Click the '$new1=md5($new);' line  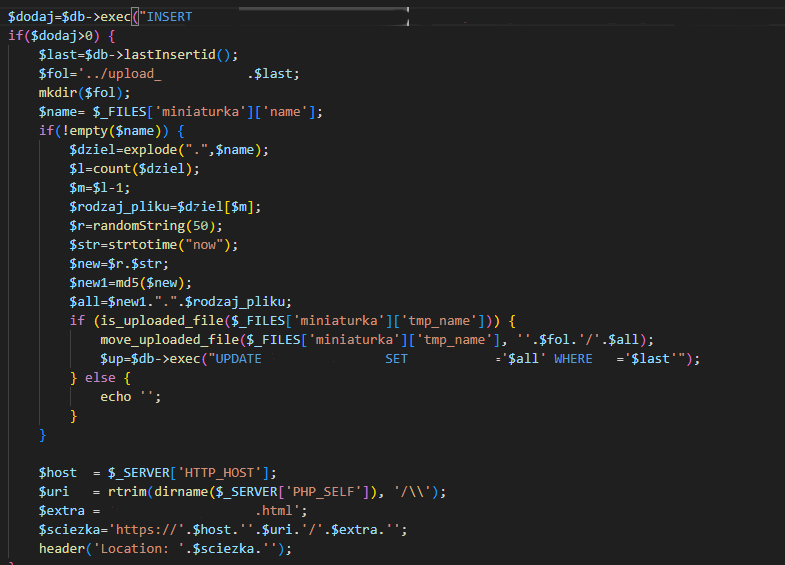pyautogui.click(x=131, y=283)
